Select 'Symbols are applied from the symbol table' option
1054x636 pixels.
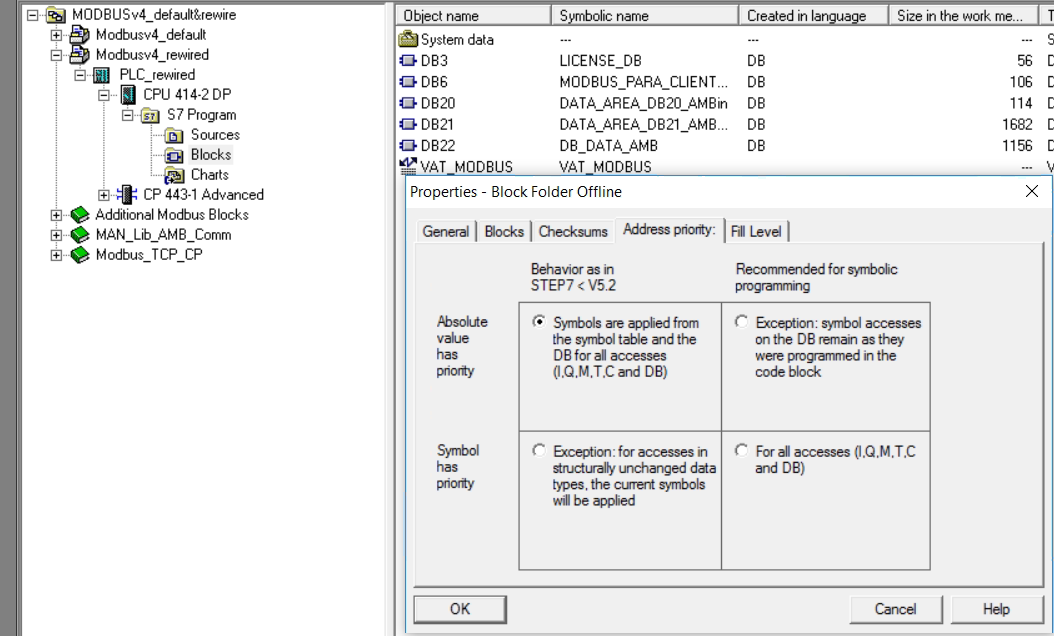[x=538, y=321]
